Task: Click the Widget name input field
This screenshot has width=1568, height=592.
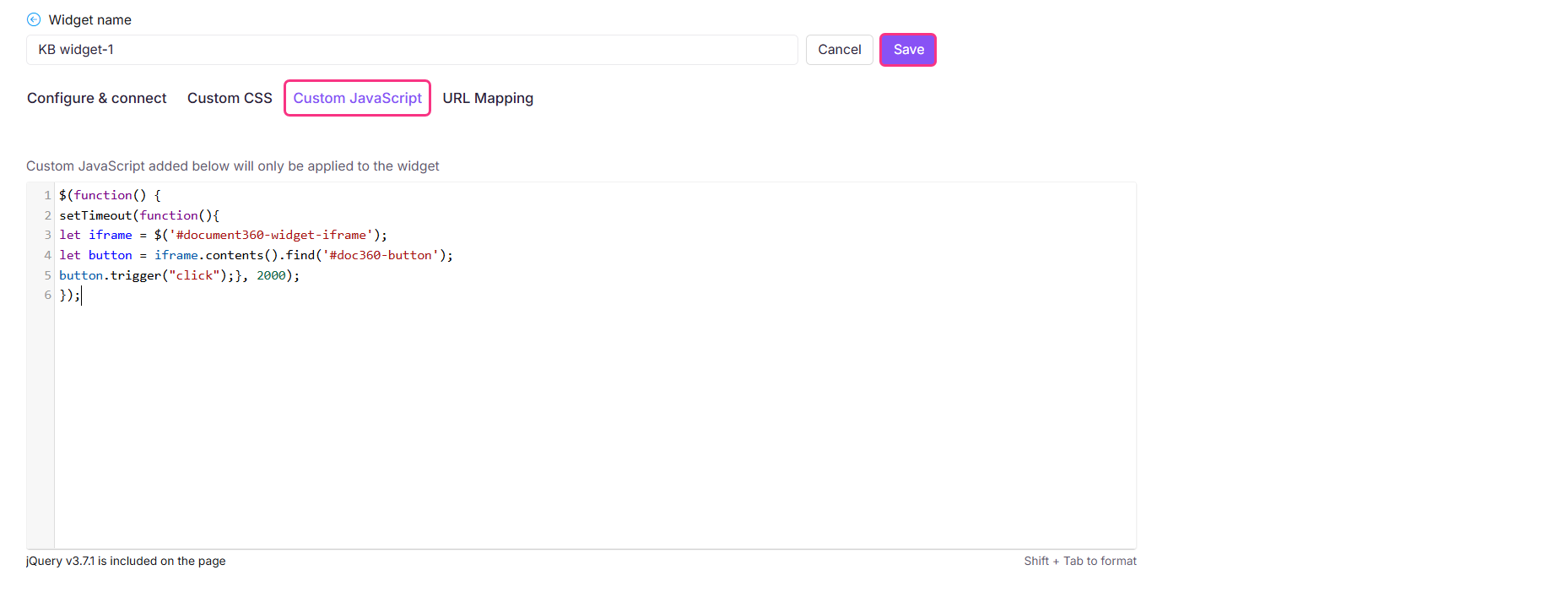Action: (412, 50)
